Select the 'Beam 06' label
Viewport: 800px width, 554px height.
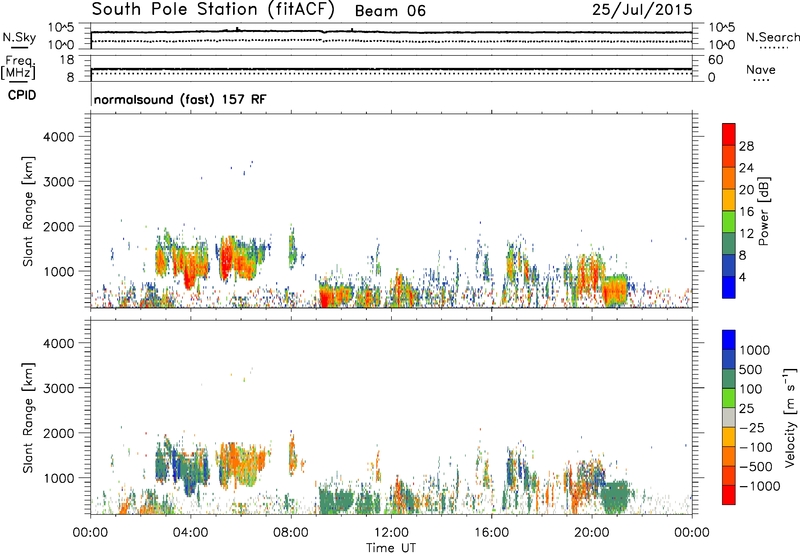click(x=390, y=11)
